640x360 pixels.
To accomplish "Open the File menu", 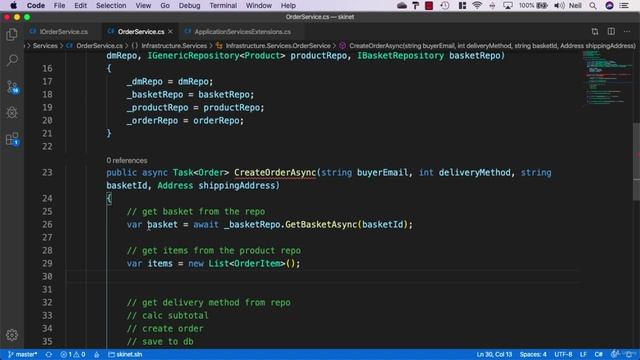I will click(59, 5).
